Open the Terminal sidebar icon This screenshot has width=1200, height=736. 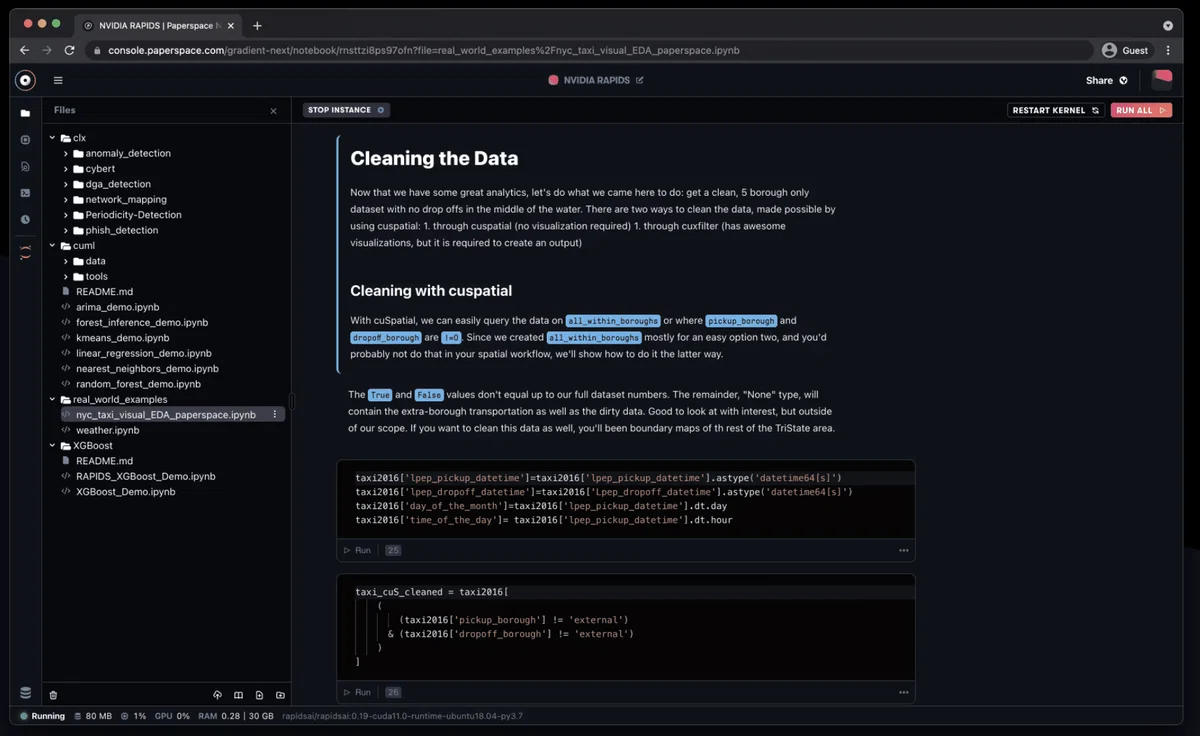point(25,193)
